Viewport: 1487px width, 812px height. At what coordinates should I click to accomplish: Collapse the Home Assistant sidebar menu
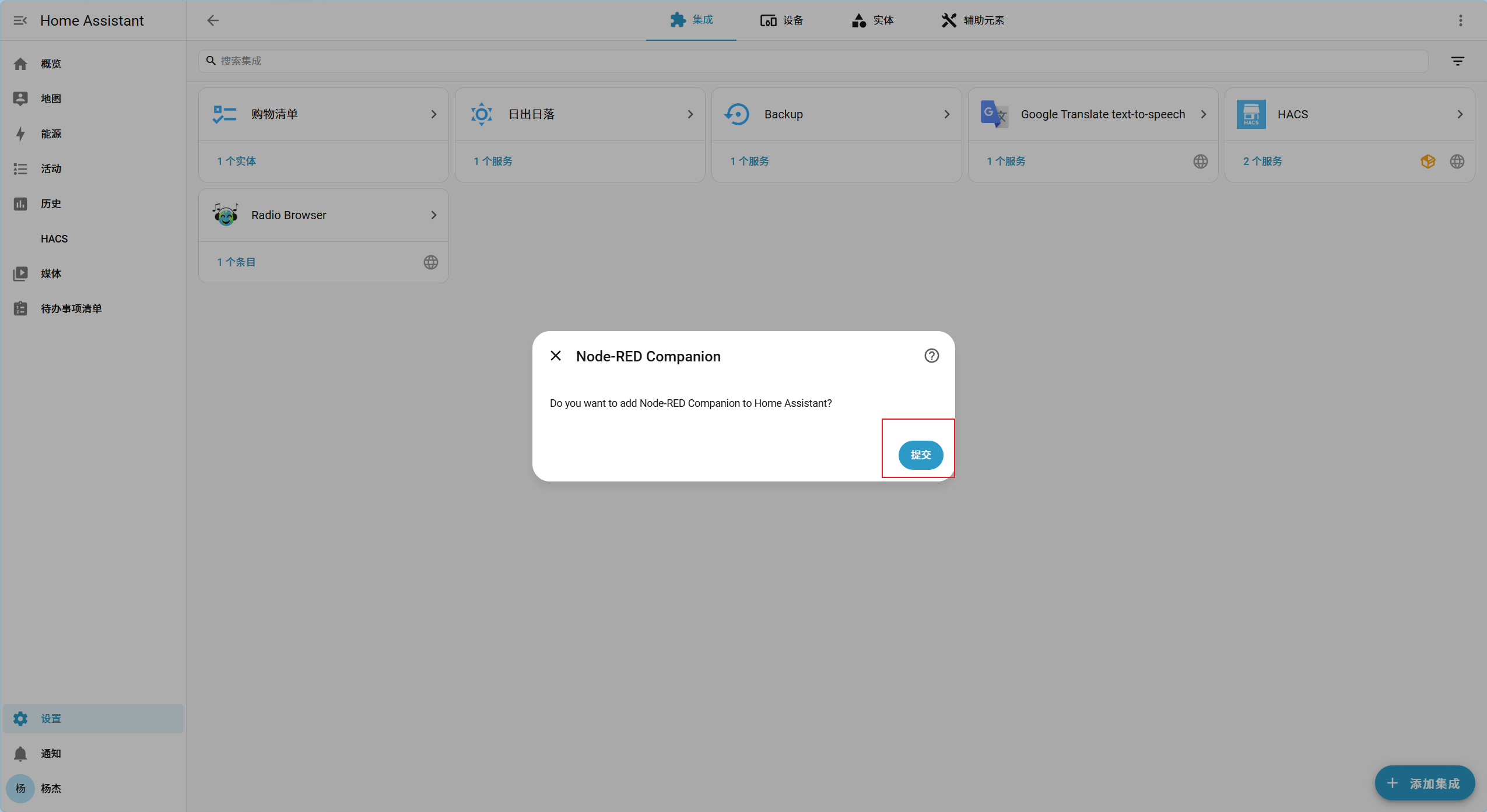coord(20,20)
